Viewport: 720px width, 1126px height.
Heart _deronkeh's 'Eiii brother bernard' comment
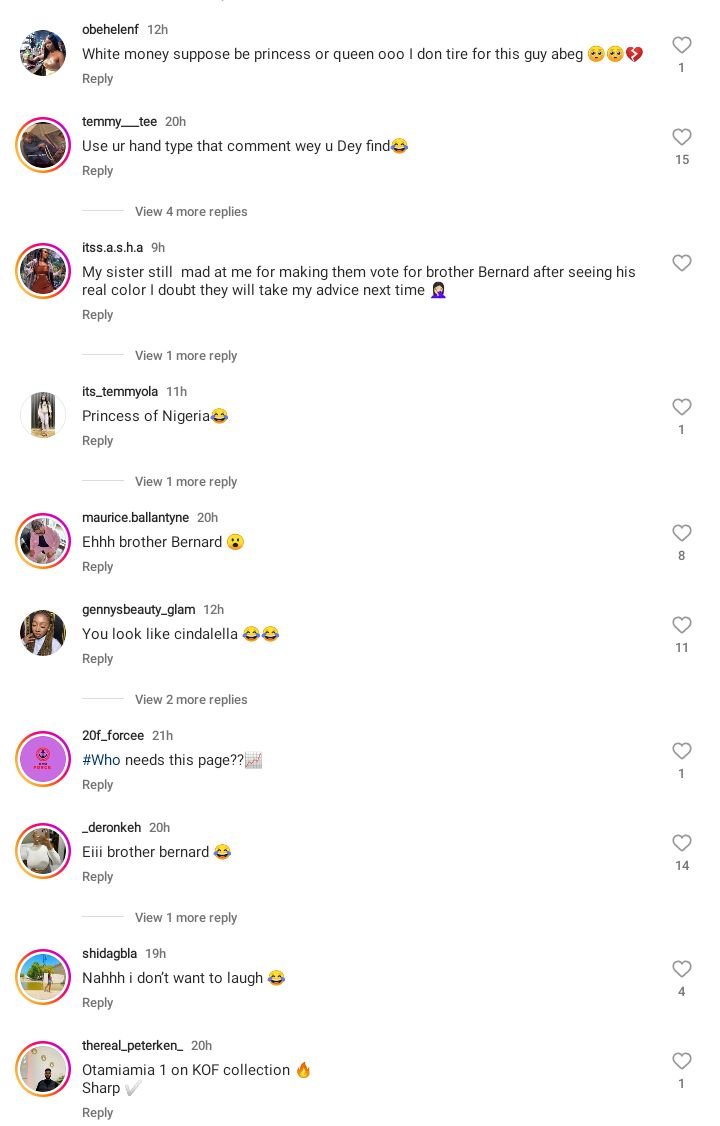point(682,843)
